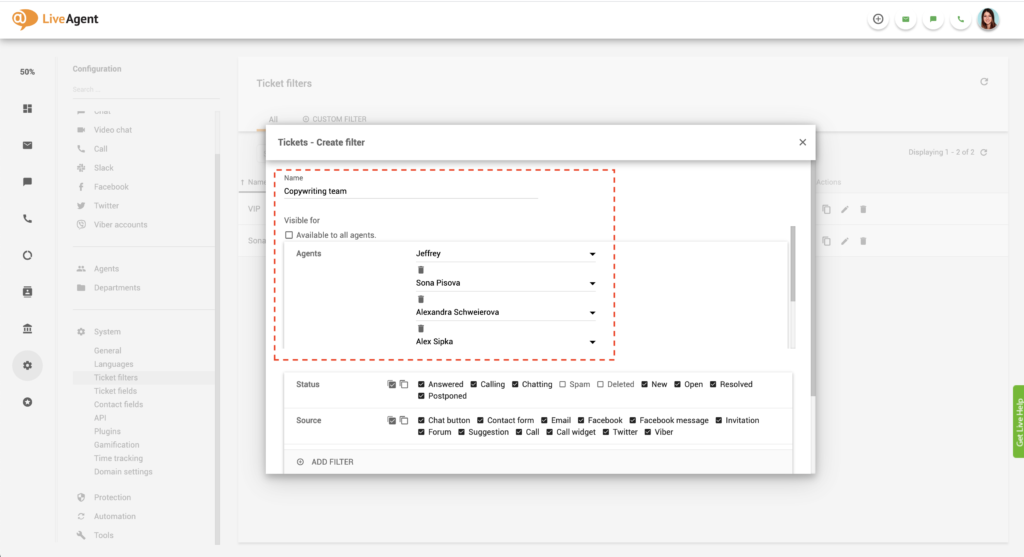The image size is (1024, 557).
Task: Click the ADD FILTER button
Action: tap(325, 462)
